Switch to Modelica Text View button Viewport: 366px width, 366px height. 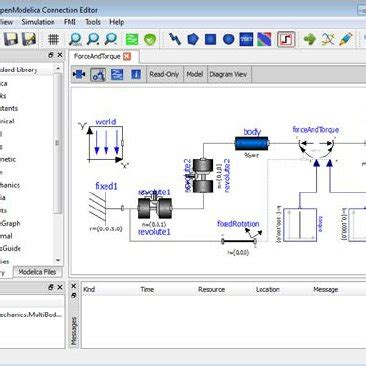point(117,74)
